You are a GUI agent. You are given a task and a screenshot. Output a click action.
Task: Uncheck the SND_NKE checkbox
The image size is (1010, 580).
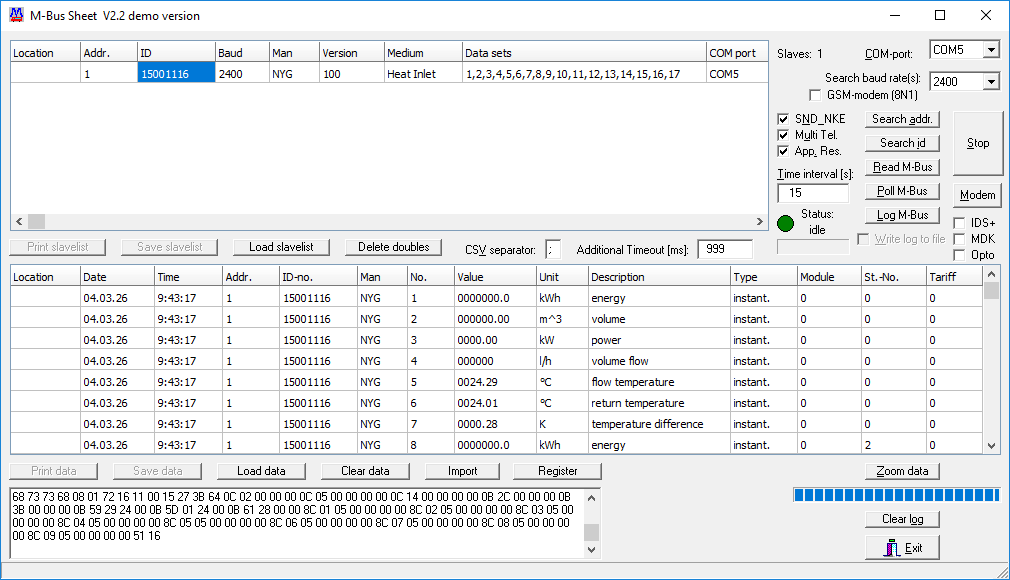(784, 119)
